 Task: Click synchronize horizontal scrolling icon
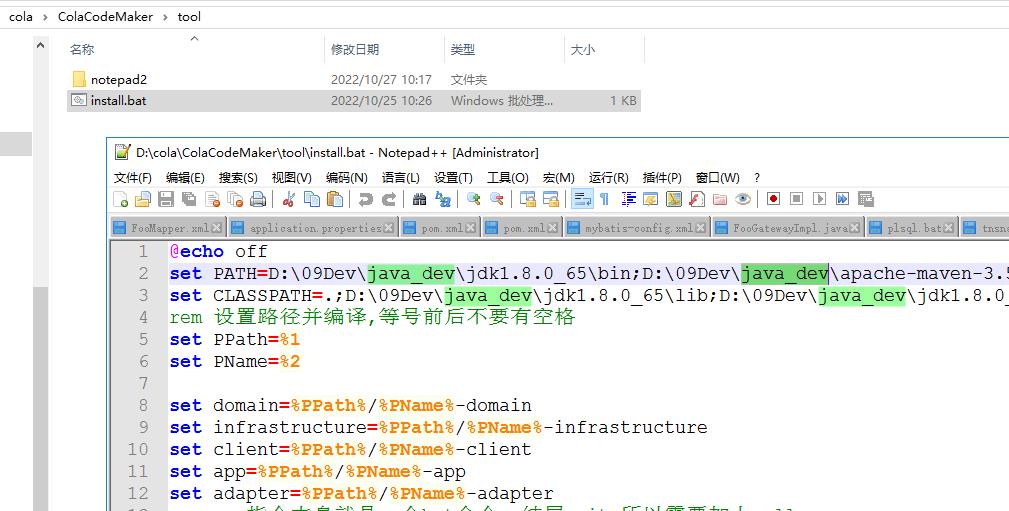[551, 200]
